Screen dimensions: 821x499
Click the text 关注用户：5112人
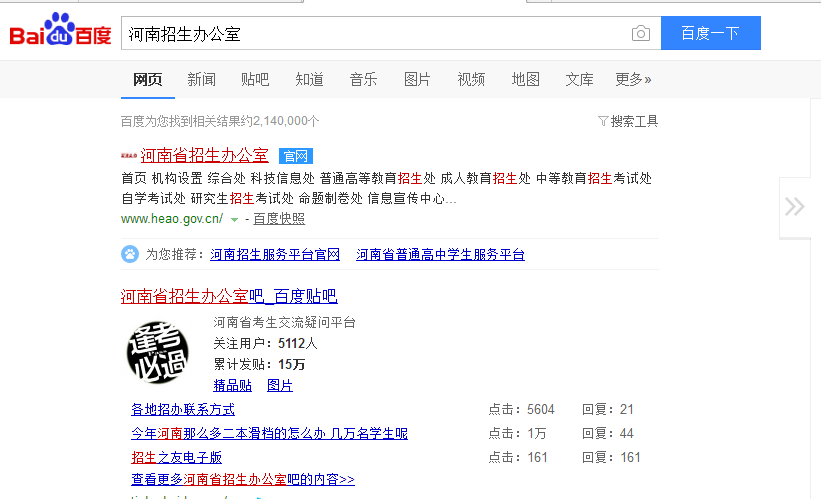coord(265,343)
